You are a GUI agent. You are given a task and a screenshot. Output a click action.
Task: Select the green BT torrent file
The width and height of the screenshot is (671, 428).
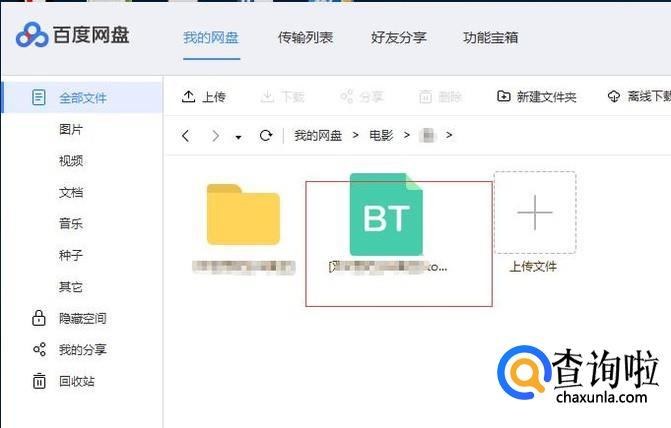387,214
